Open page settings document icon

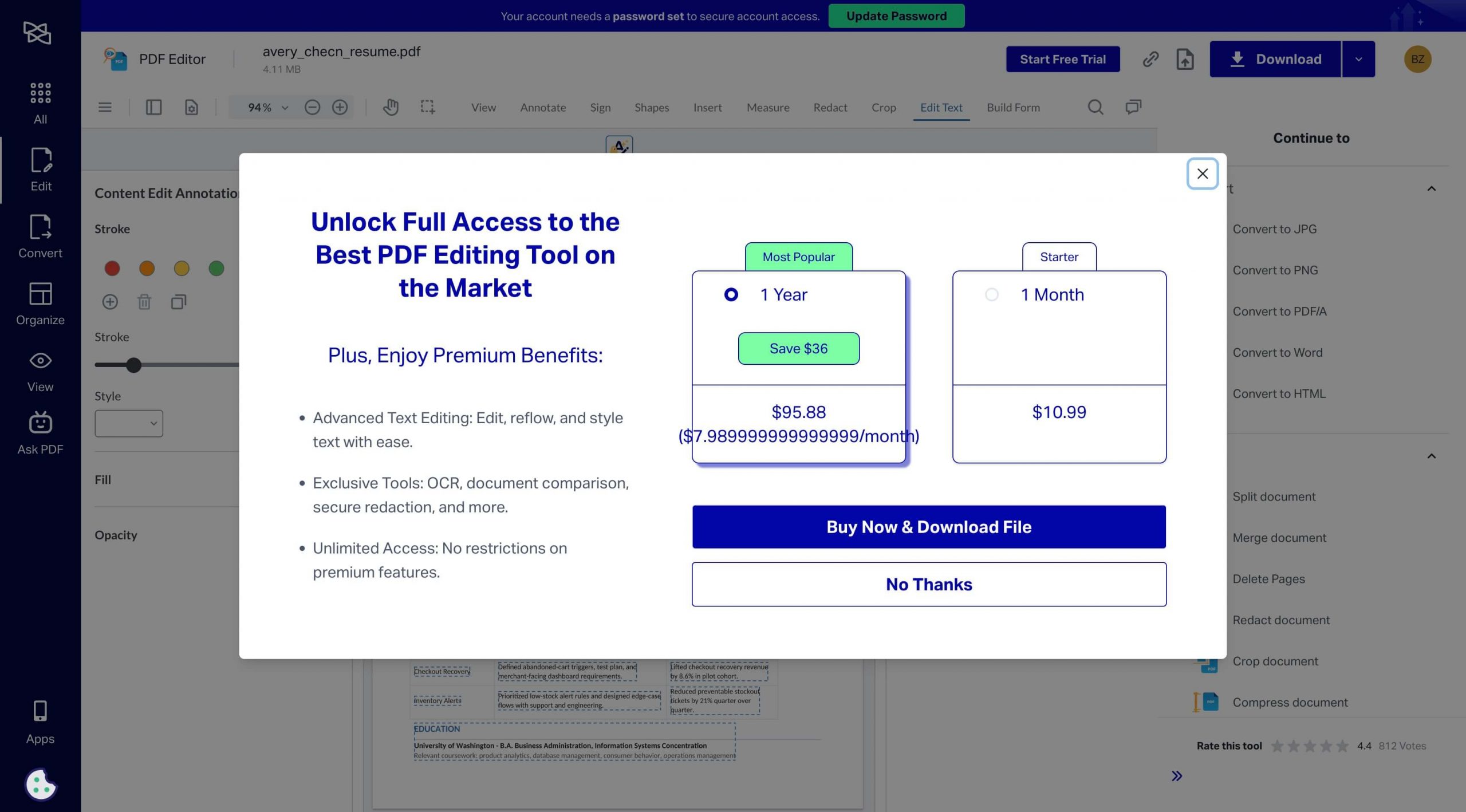(191, 107)
